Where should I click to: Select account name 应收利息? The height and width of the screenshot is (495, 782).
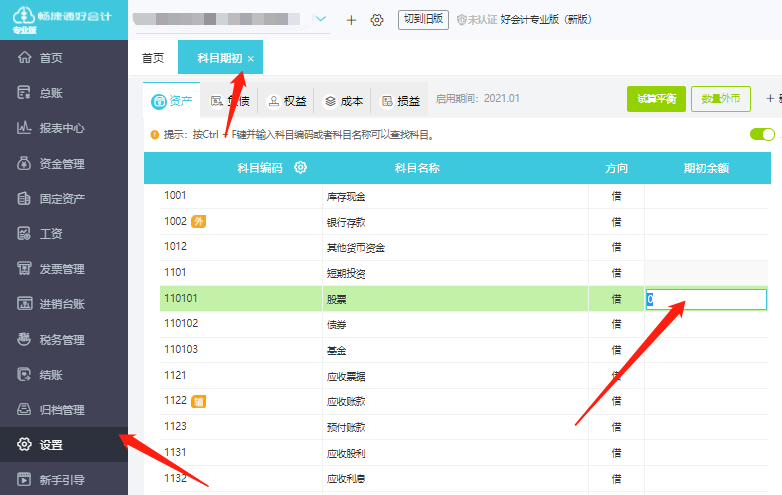(x=346, y=479)
